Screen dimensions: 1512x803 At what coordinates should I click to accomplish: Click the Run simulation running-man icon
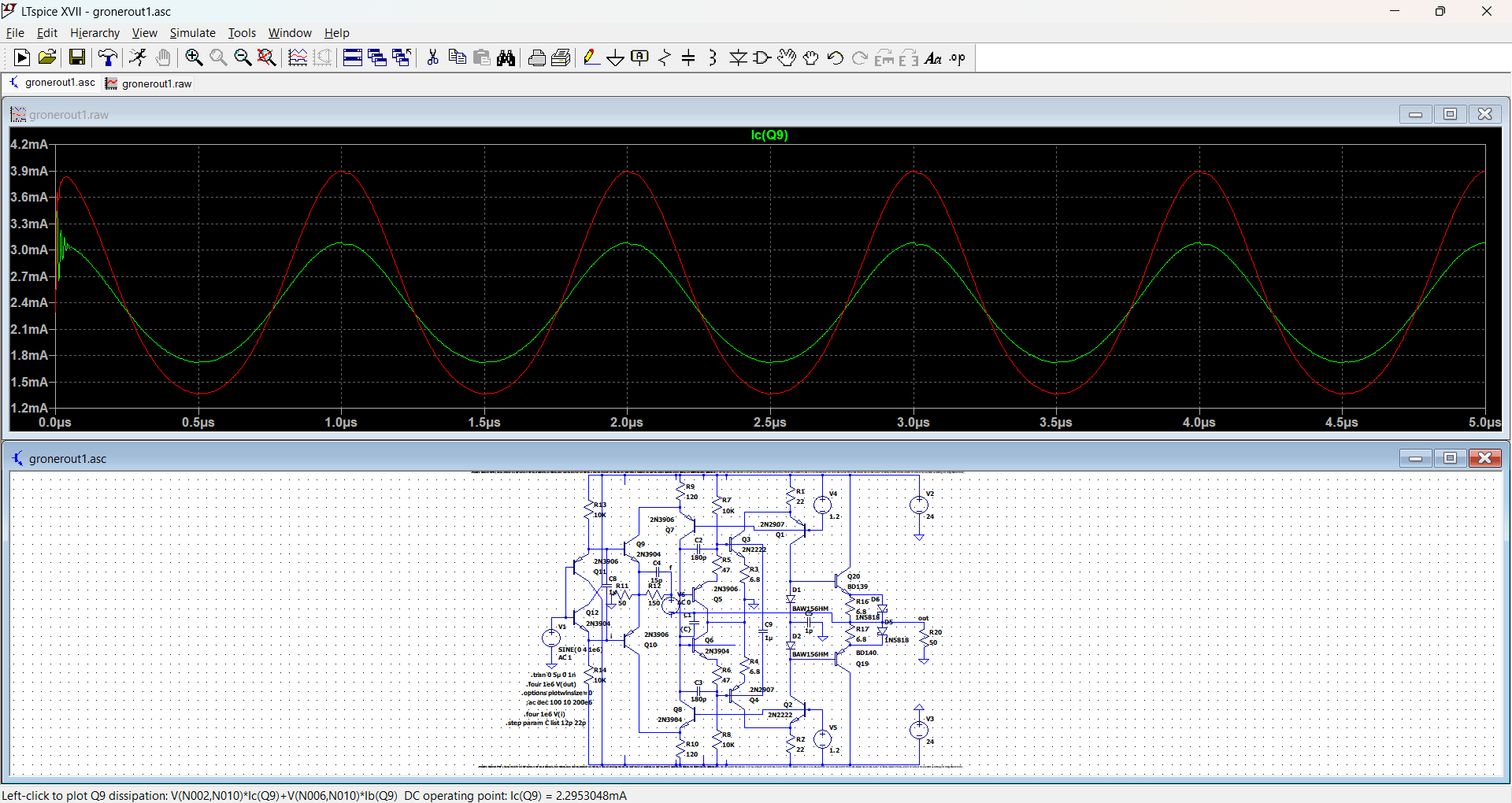coord(138,57)
